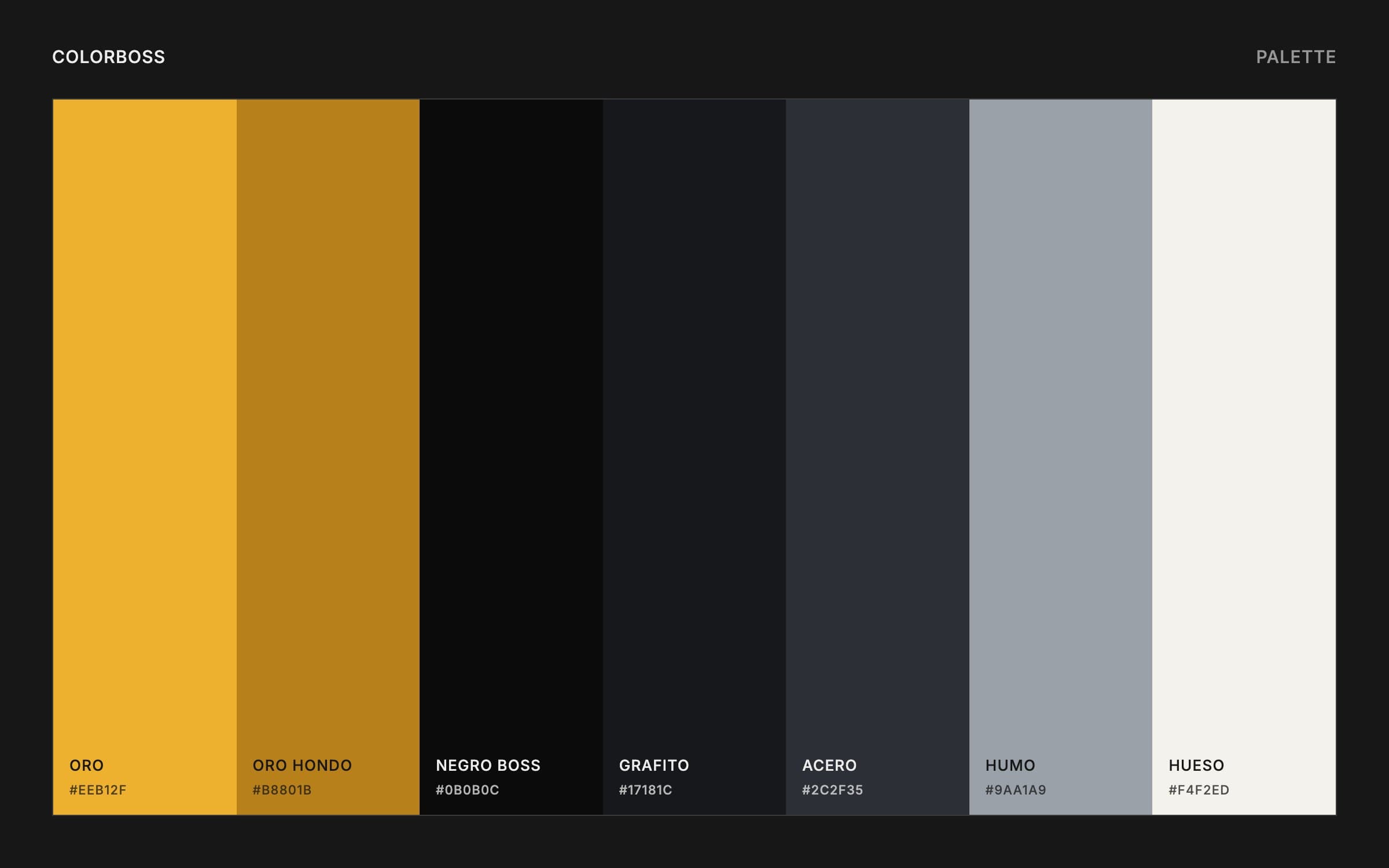Click the ORO HONDO name label
This screenshot has height=868, width=1389.
point(302,766)
